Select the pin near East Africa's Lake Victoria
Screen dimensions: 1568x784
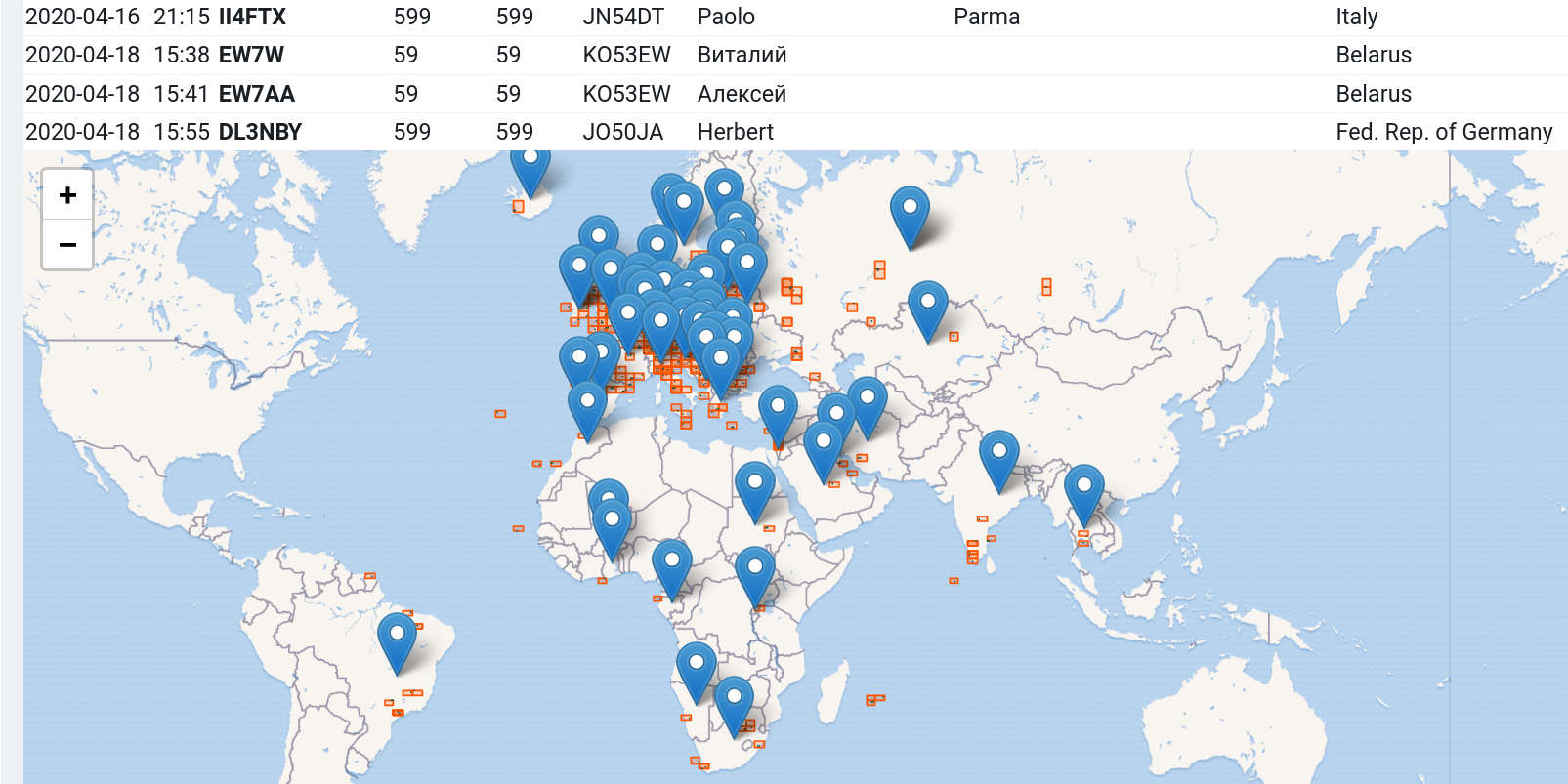click(754, 572)
